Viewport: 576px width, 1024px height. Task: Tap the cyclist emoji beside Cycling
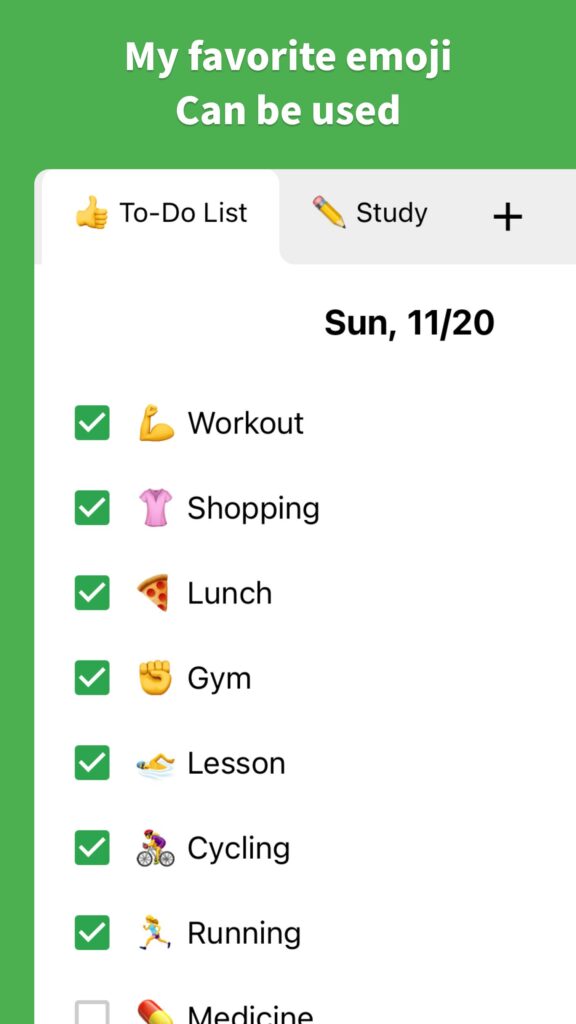pyautogui.click(x=155, y=848)
